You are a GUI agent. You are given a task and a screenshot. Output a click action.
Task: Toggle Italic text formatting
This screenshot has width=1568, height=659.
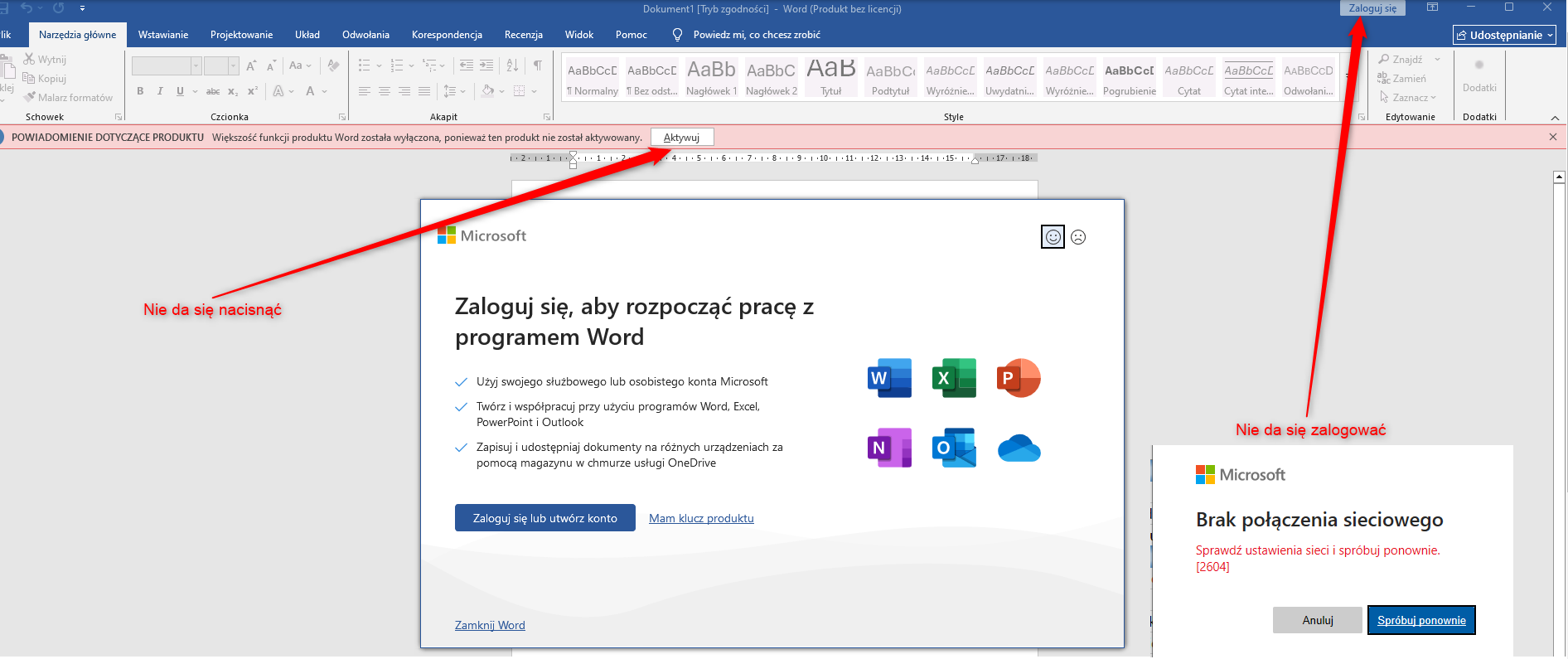[160, 91]
